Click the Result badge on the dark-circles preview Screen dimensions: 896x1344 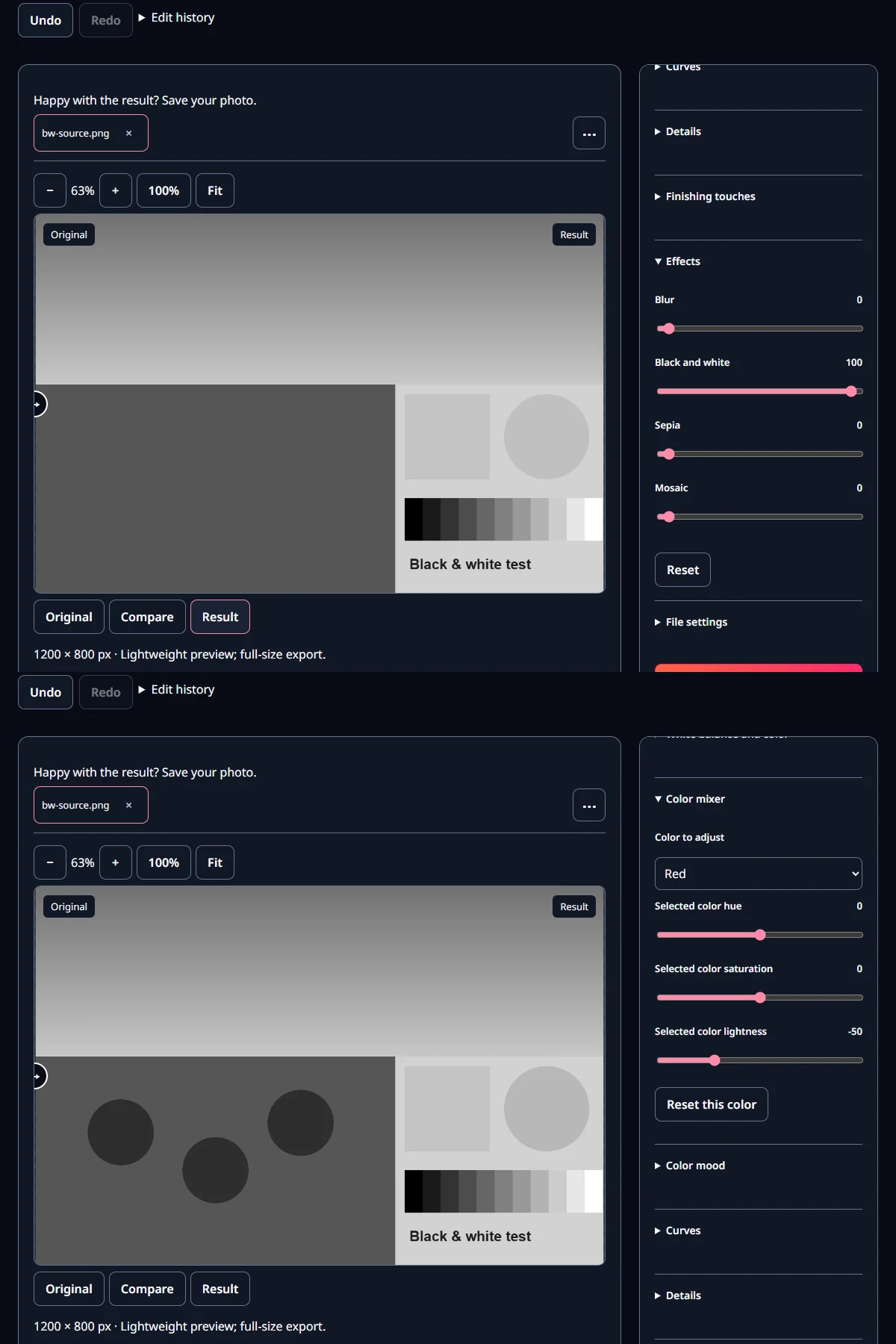pos(574,906)
